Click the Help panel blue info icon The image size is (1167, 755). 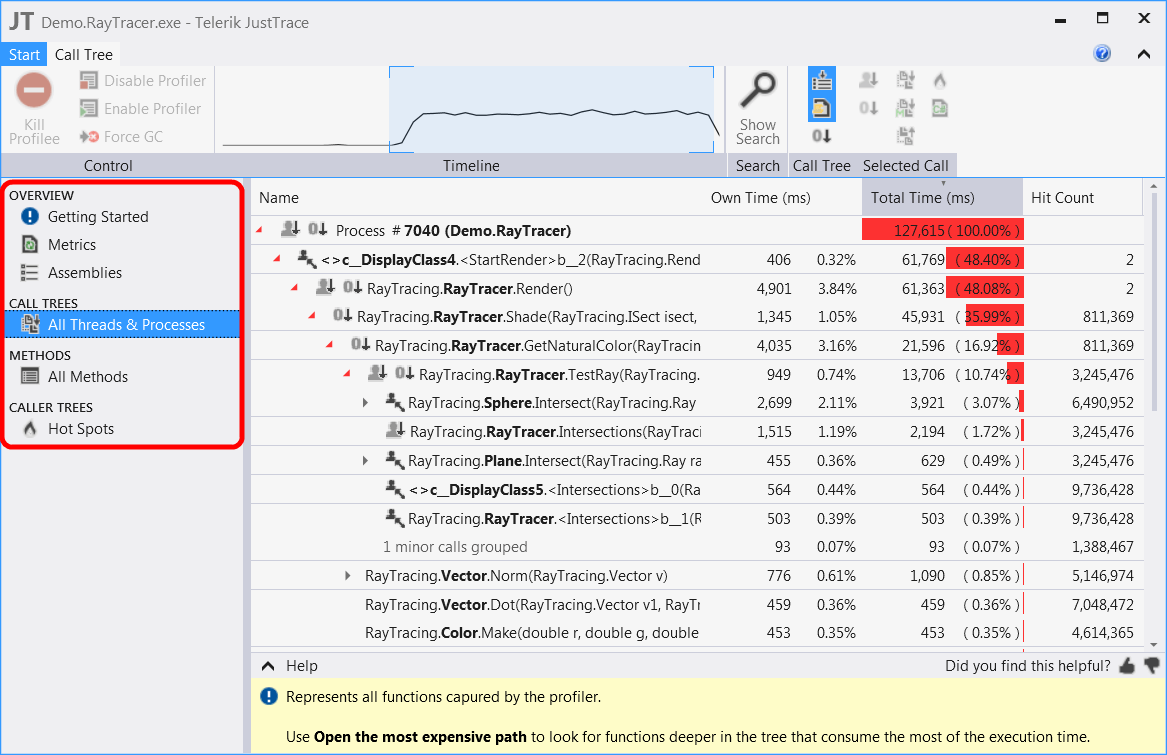pyautogui.click(x=268, y=696)
